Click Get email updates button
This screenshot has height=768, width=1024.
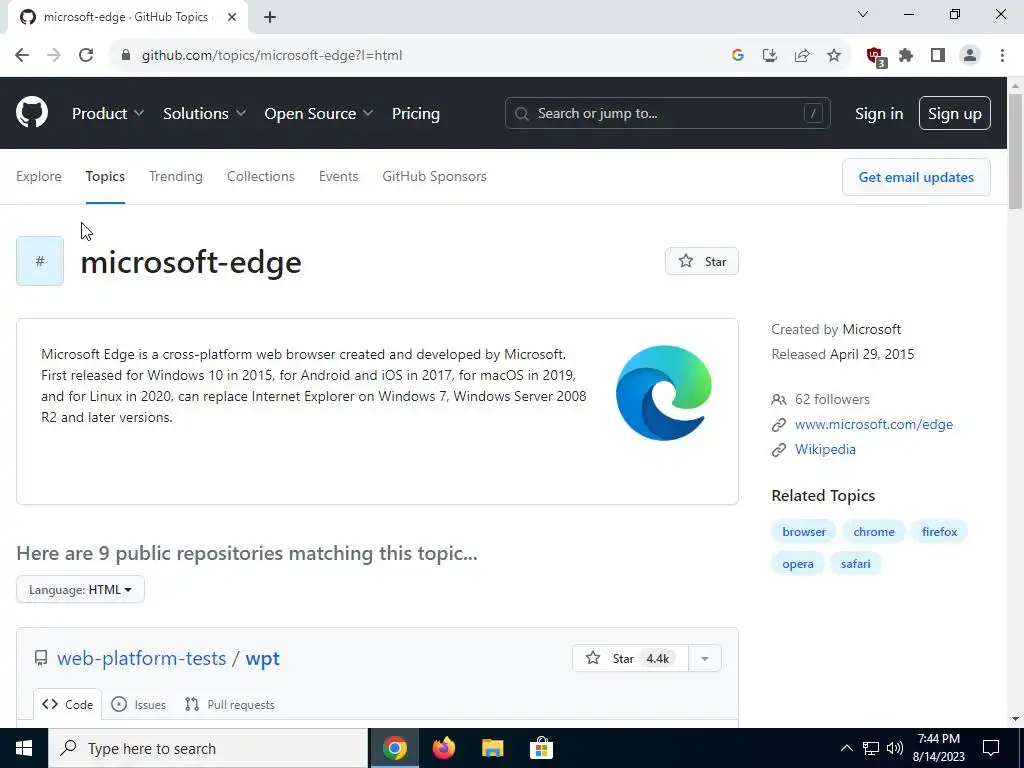916,177
